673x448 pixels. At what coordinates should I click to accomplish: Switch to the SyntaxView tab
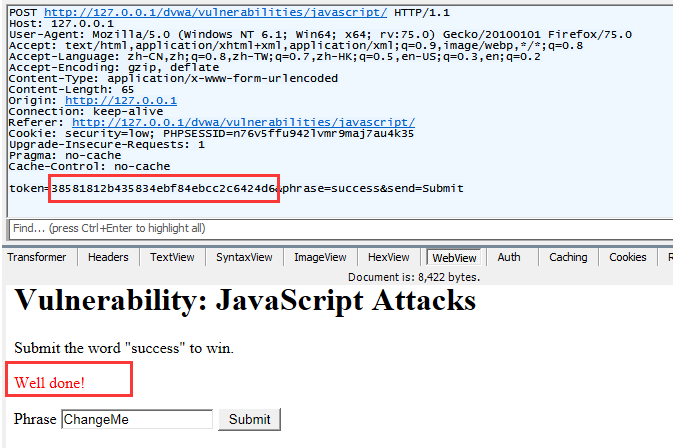[x=244, y=258]
